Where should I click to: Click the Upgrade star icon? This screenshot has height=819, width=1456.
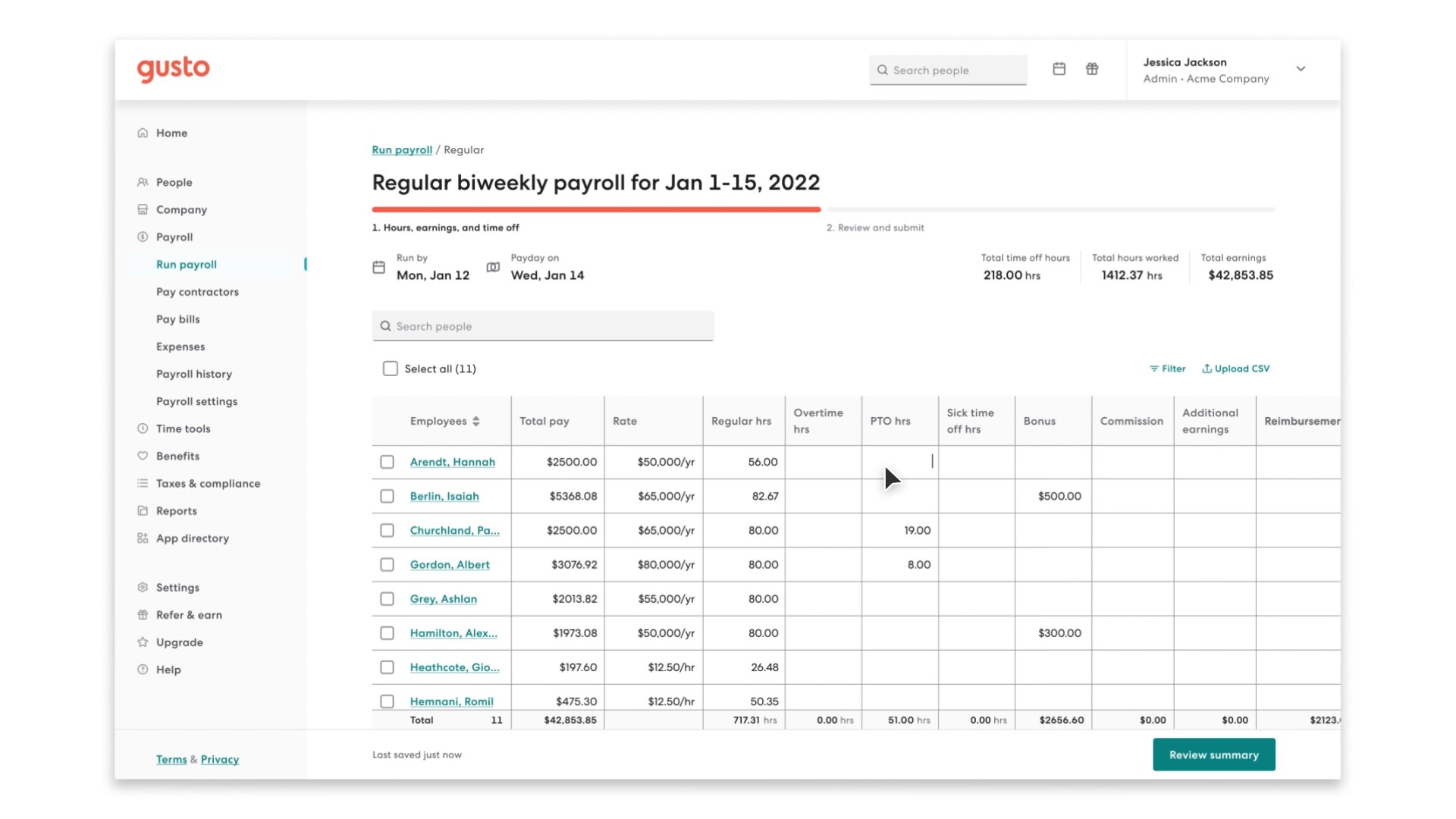[143, 642]
